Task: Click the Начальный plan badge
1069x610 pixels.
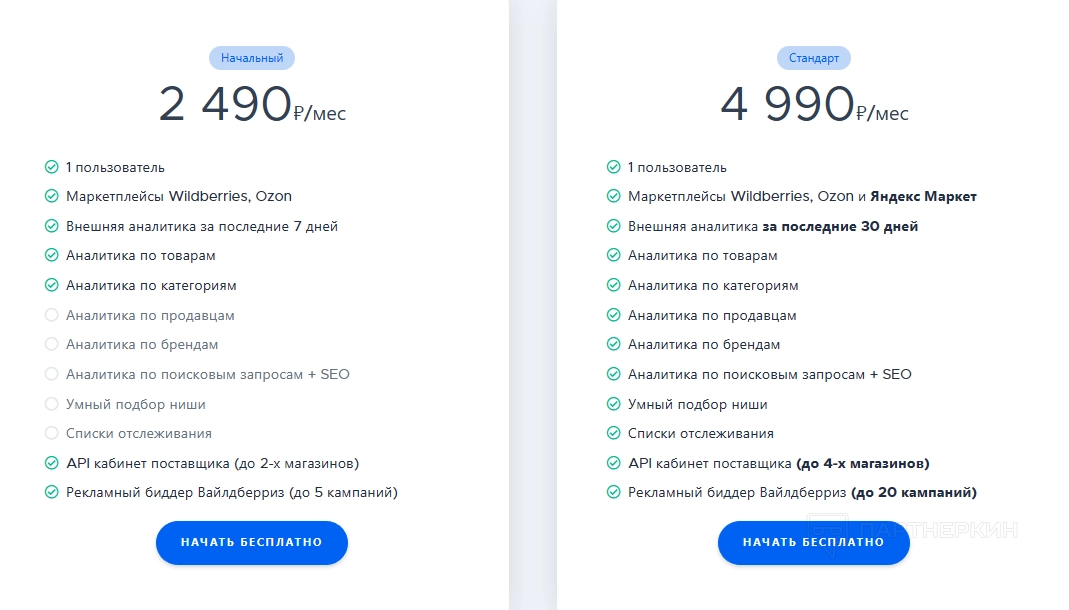Action: pos(252,58)
